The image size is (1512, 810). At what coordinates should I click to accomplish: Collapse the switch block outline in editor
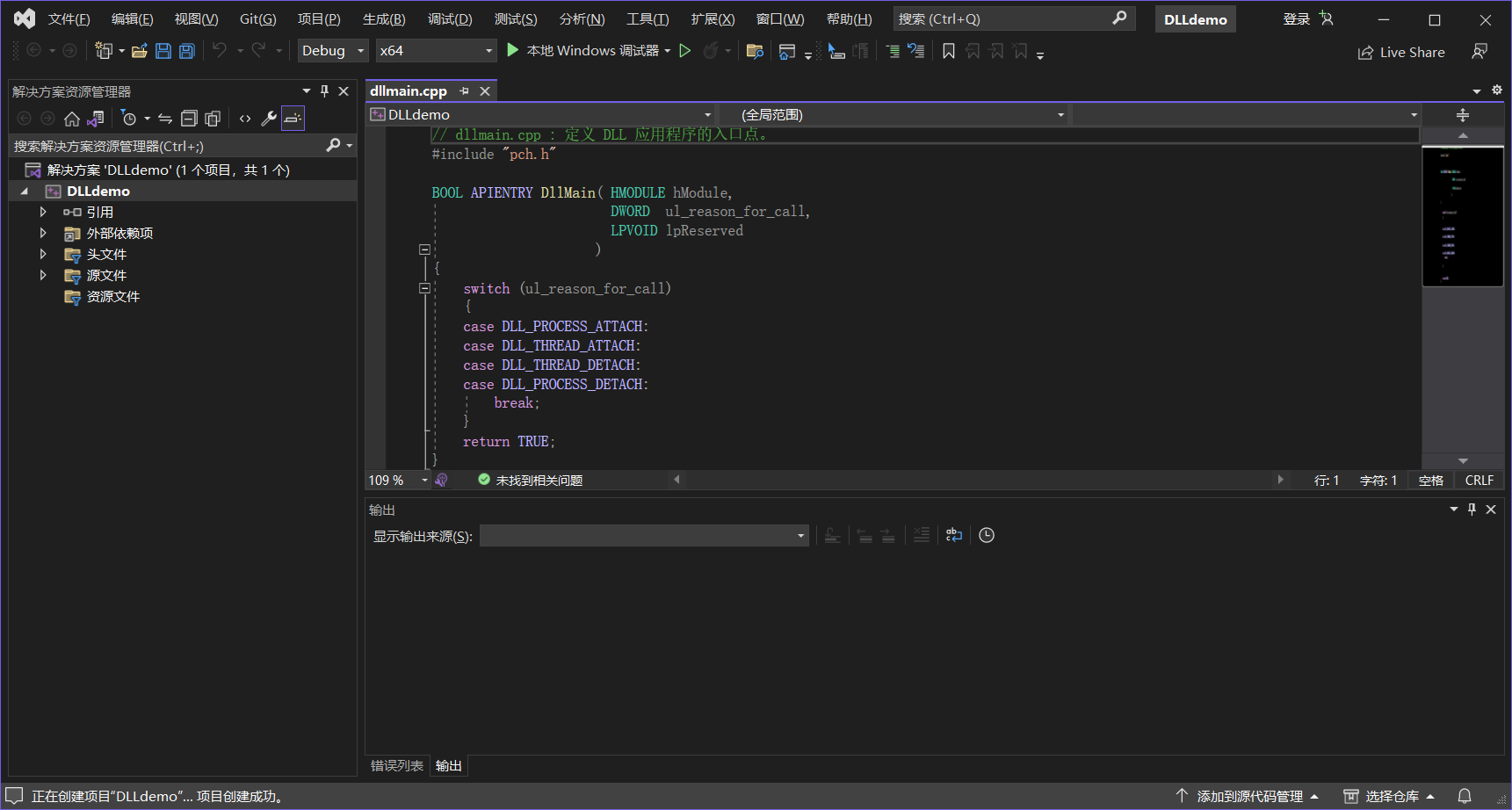[424, 288]
